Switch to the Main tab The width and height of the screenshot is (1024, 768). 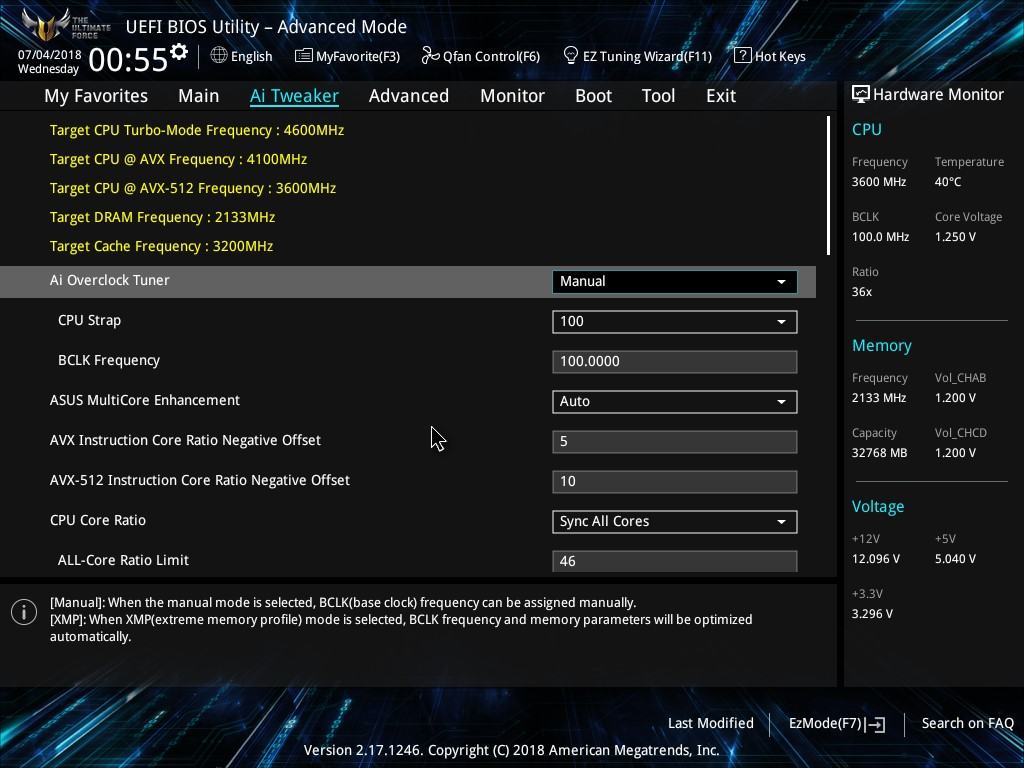(199, 96)
